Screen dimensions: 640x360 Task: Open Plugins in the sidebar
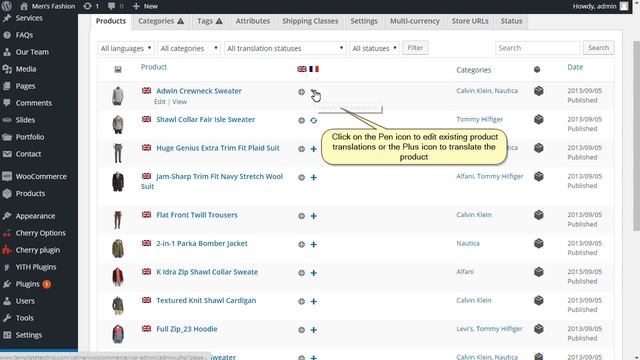(x=27, y=284)
